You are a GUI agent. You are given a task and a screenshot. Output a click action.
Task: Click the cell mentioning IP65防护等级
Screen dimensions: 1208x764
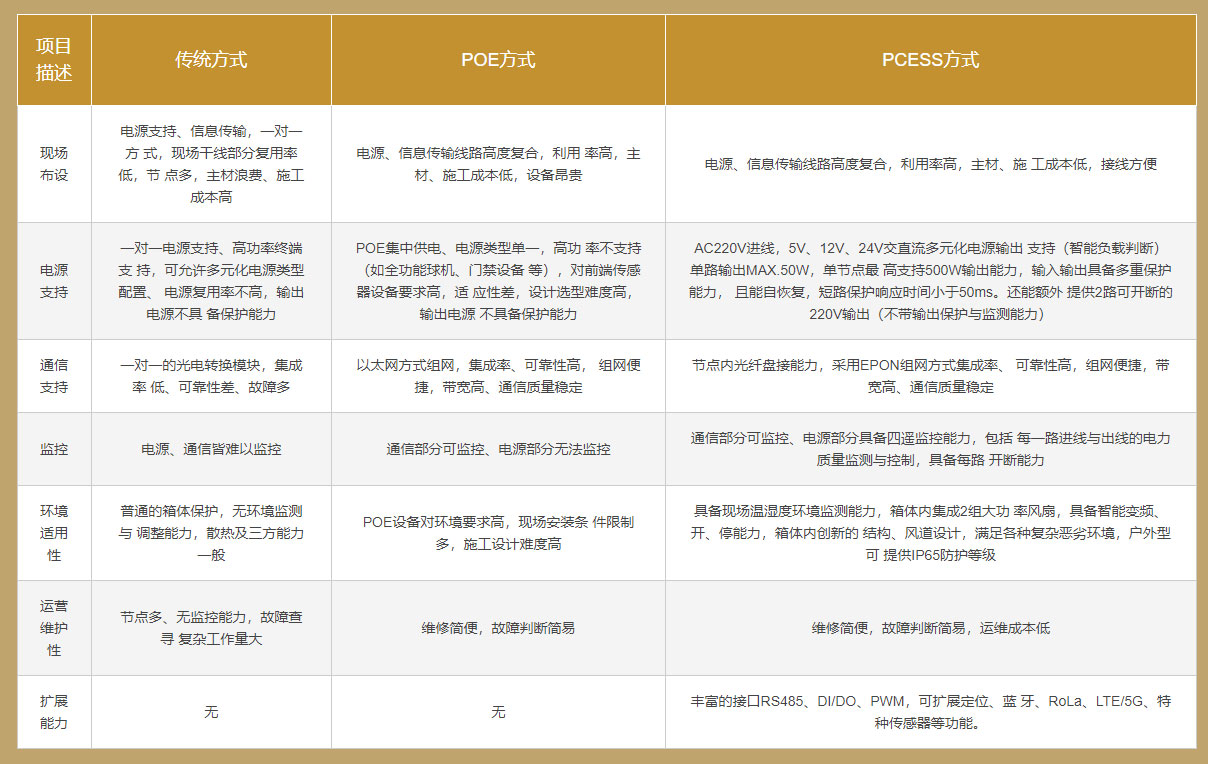930,533
